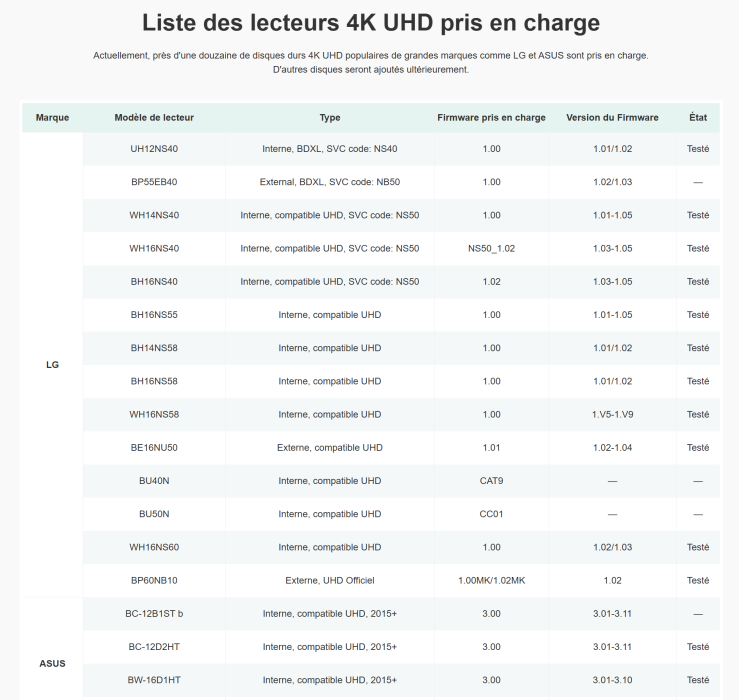Click the "Version du Firmware" header
This screenshot has width=739, height=700.
pos(612,117)
